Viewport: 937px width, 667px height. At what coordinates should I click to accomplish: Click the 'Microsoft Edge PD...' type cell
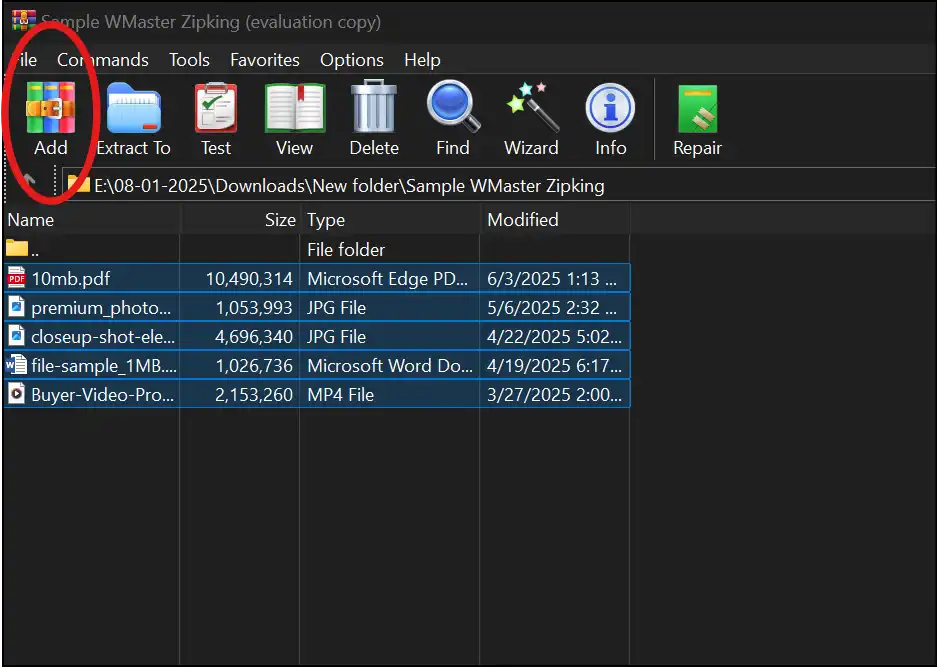(x=388, y=279)
